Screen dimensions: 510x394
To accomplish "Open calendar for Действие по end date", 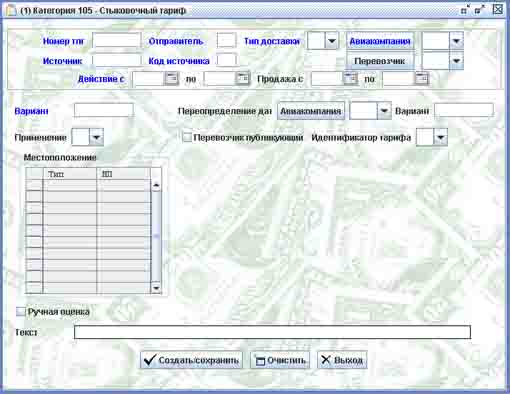I will 243,79.
